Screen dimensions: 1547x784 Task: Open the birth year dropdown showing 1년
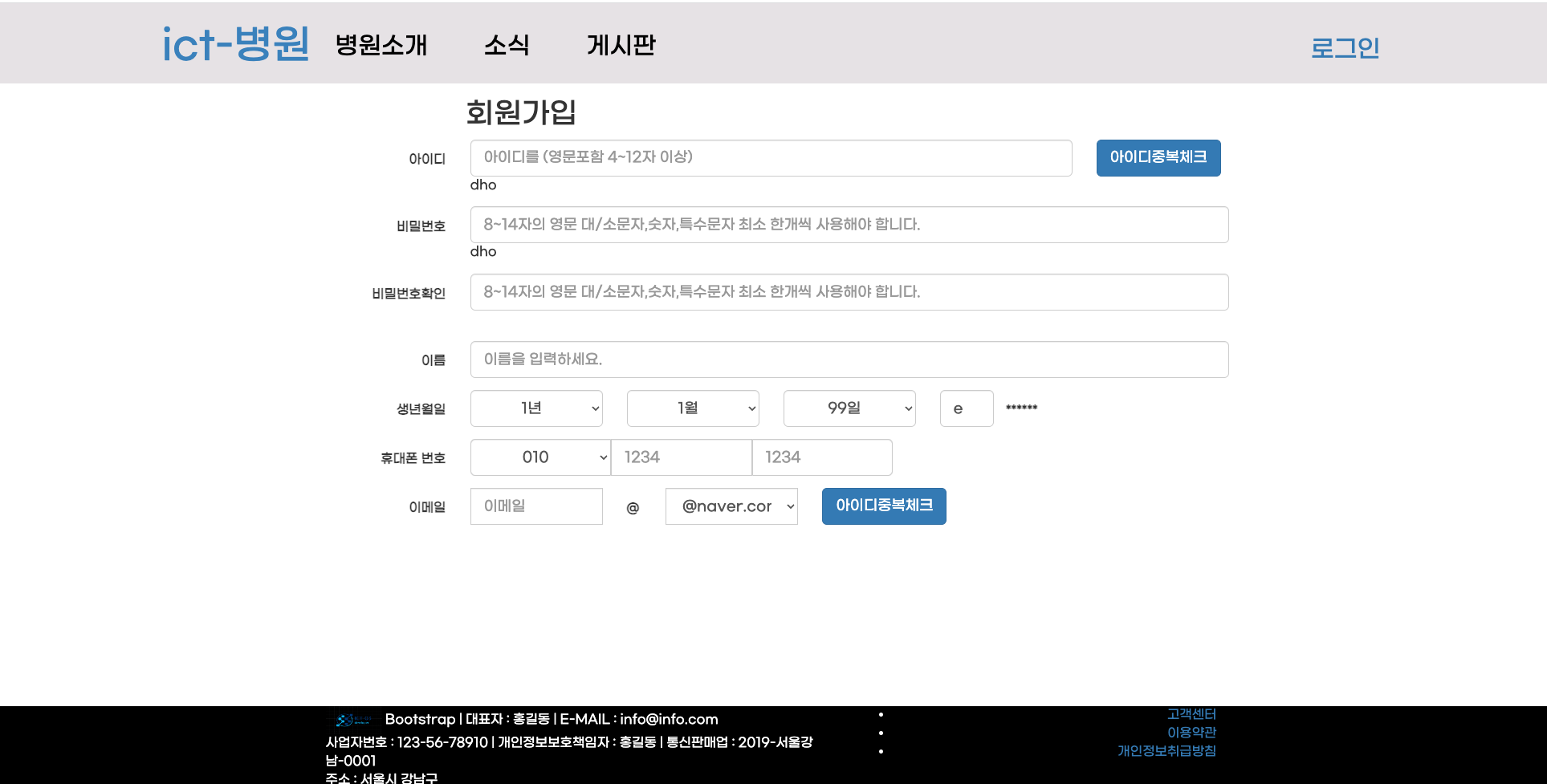535,408
